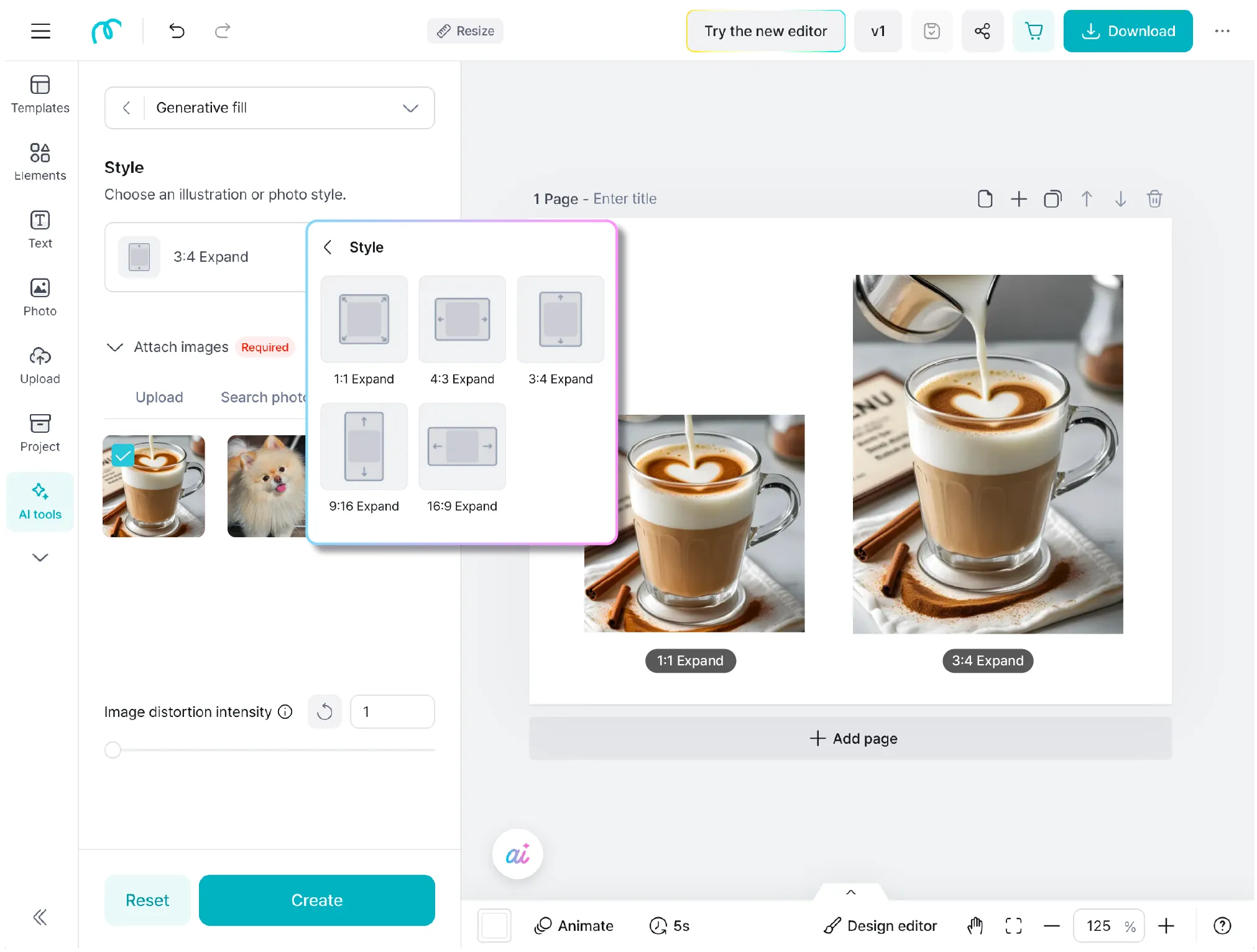Click the image distortion intensity slider handle
Screen dimensions: 1257x952
pyautogui.click(x=113, y=750)
